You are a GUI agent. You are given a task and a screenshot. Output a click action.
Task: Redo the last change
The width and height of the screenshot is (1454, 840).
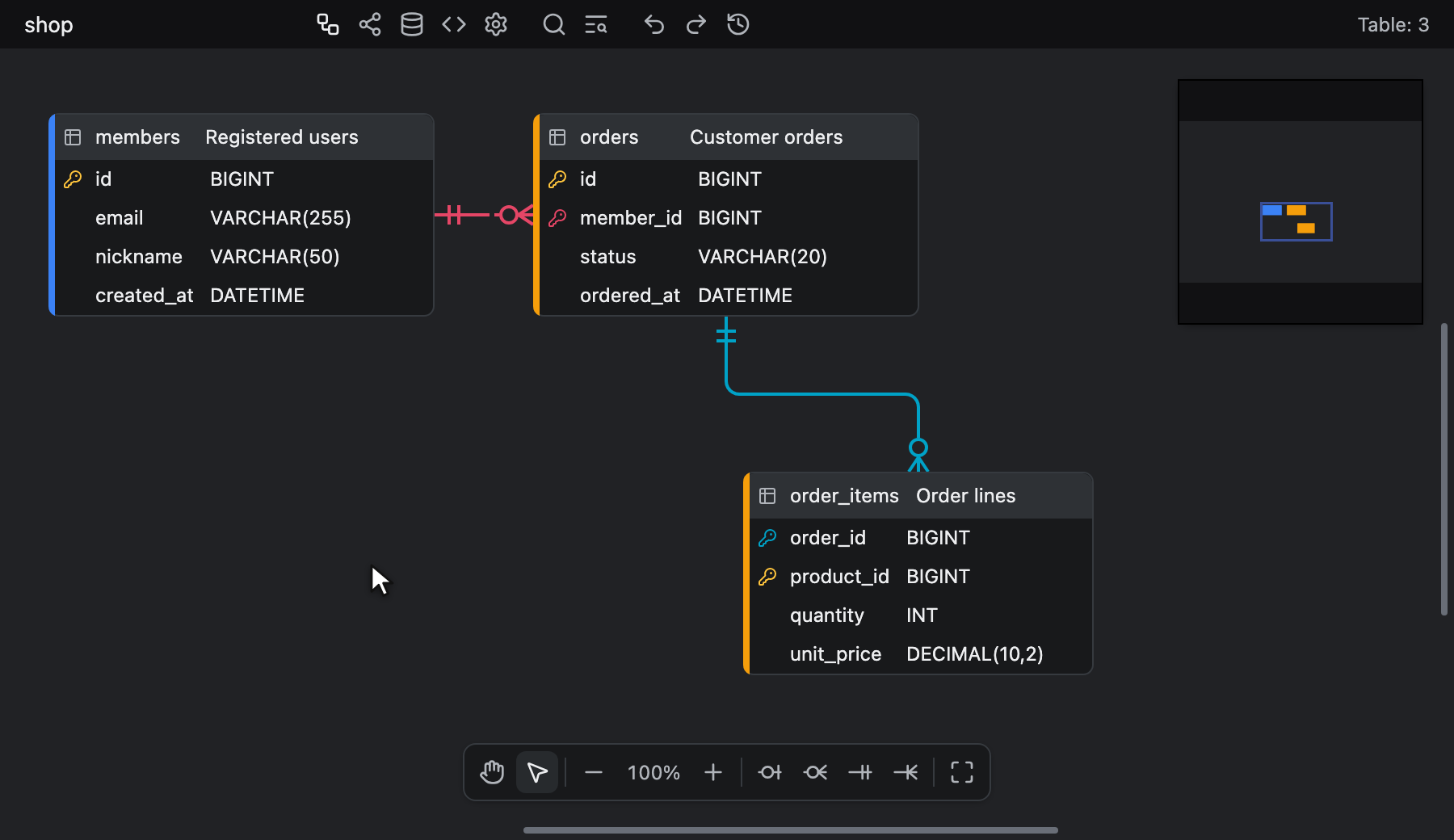tap(696, 24)
